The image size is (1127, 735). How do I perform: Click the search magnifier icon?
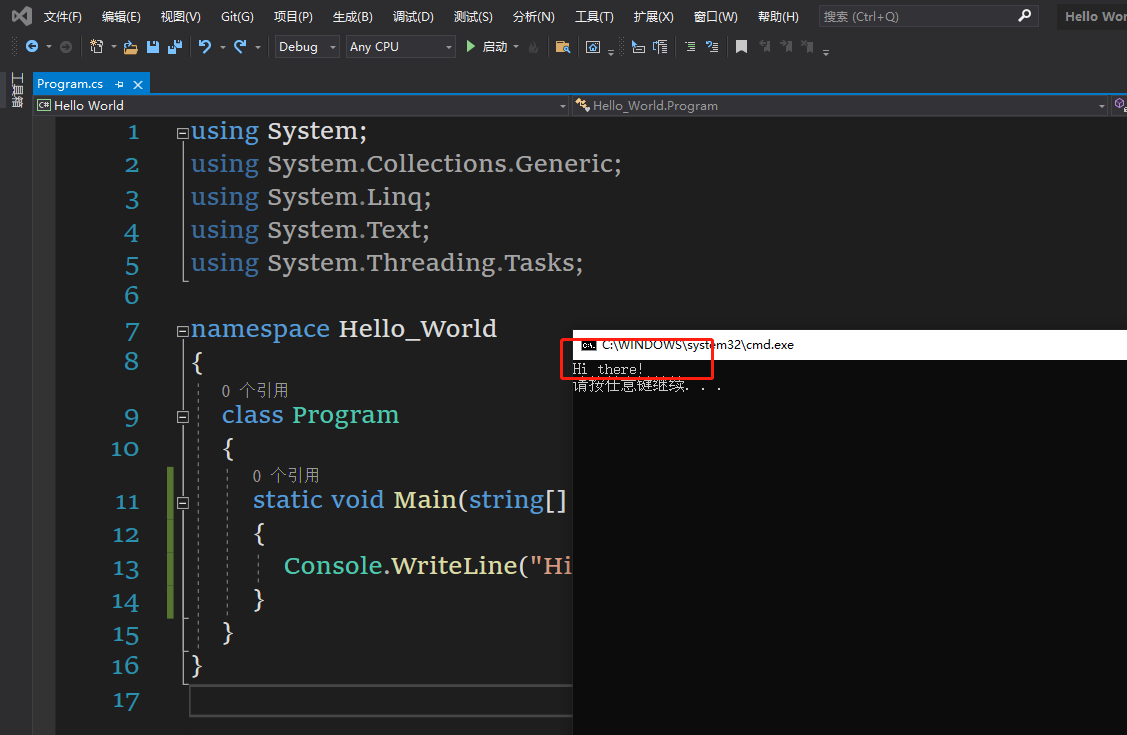[1025, 16]
